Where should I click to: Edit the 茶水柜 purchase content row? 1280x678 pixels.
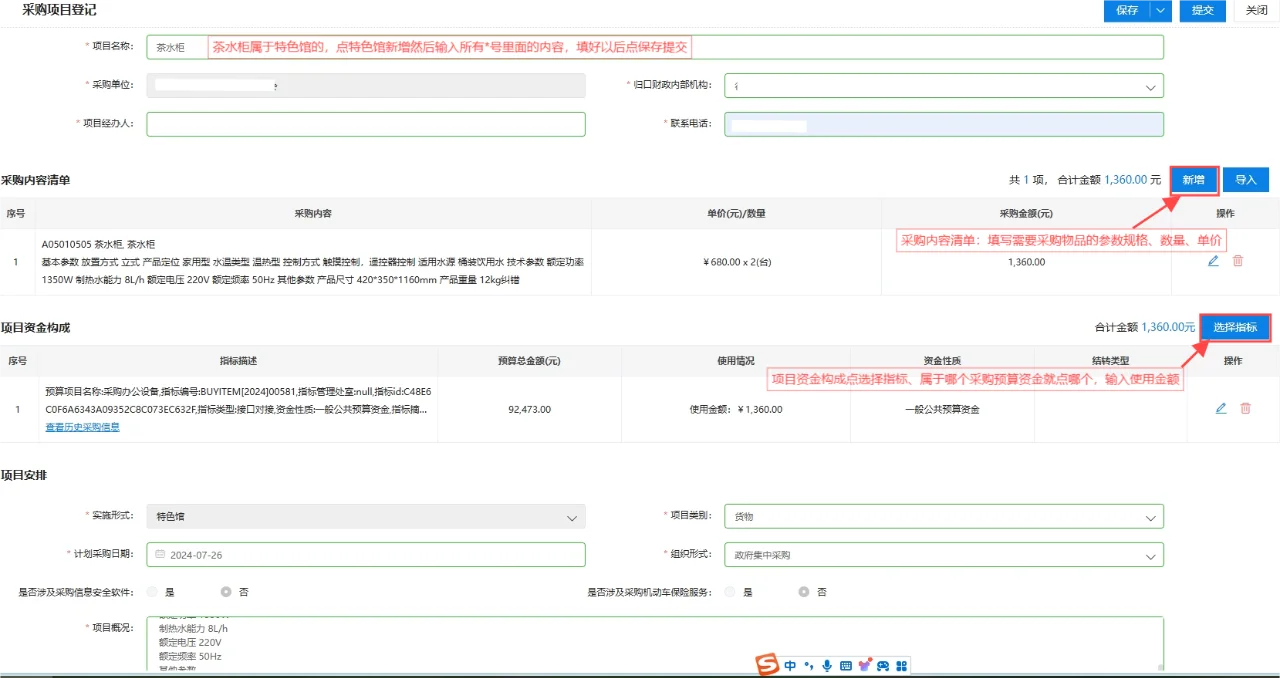point(1213,261)
